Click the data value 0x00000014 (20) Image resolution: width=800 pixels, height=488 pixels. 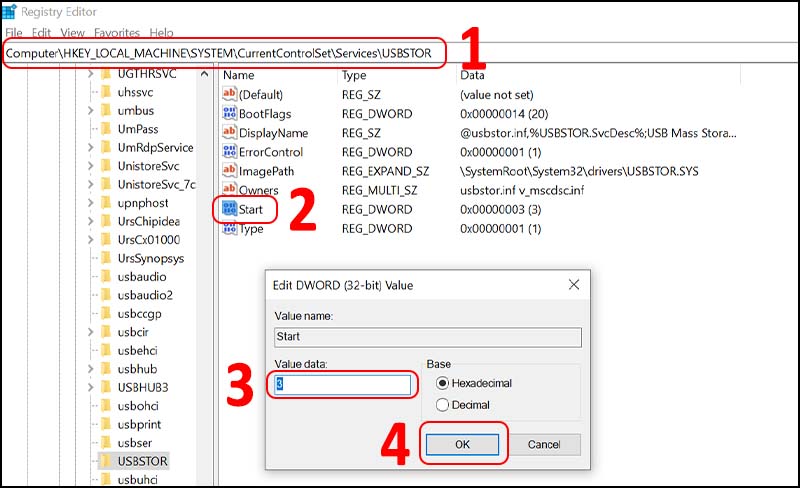pos(504,114)
